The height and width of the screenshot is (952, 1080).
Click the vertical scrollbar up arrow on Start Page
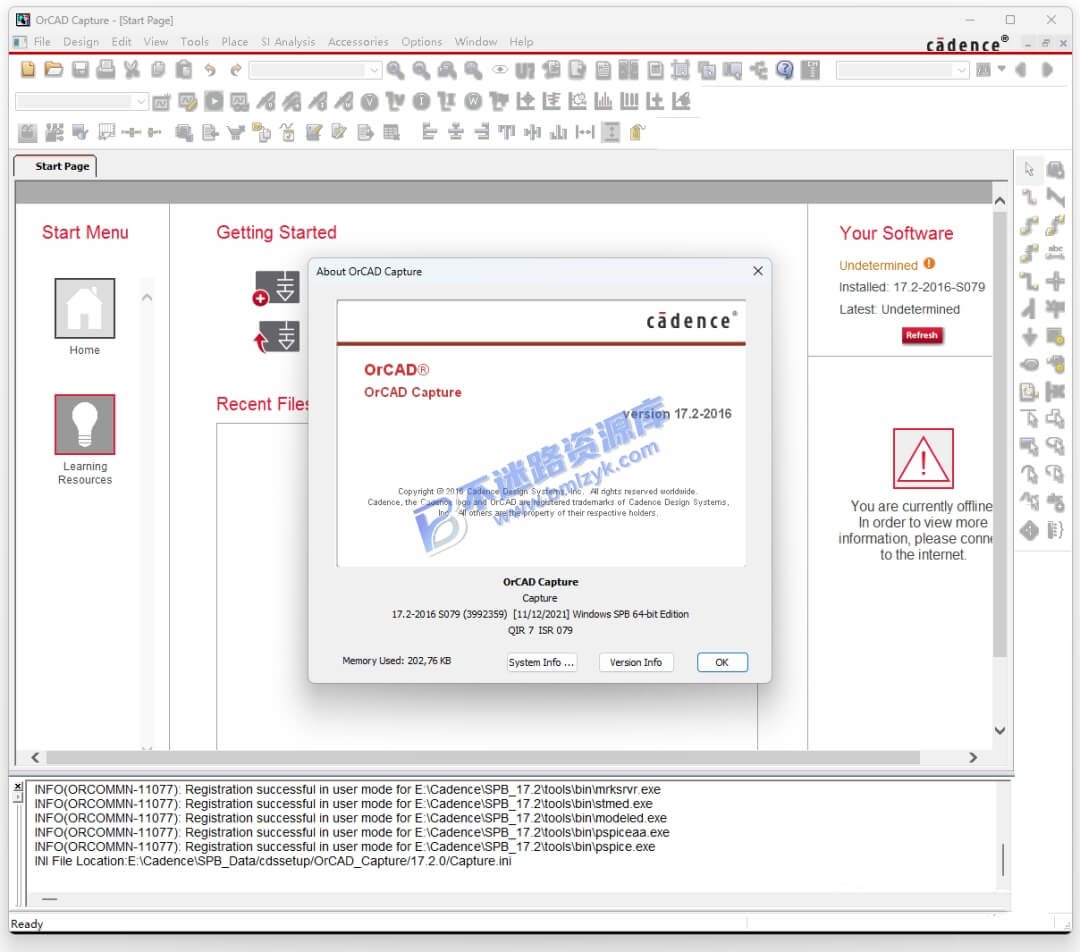(x=1000, y=200)
